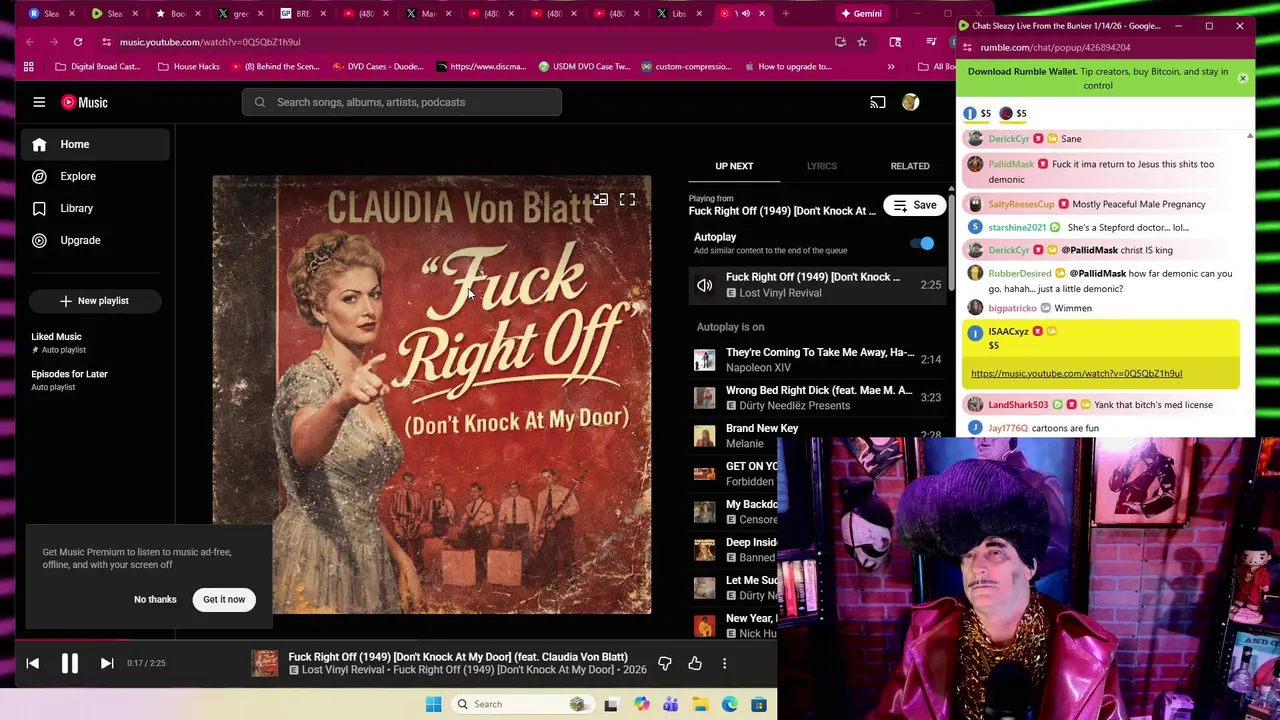Image resolution: width=1280 pixels, height=720 pixels.
Task: Click the Chrome address bar URL
Action: (210, 42)
